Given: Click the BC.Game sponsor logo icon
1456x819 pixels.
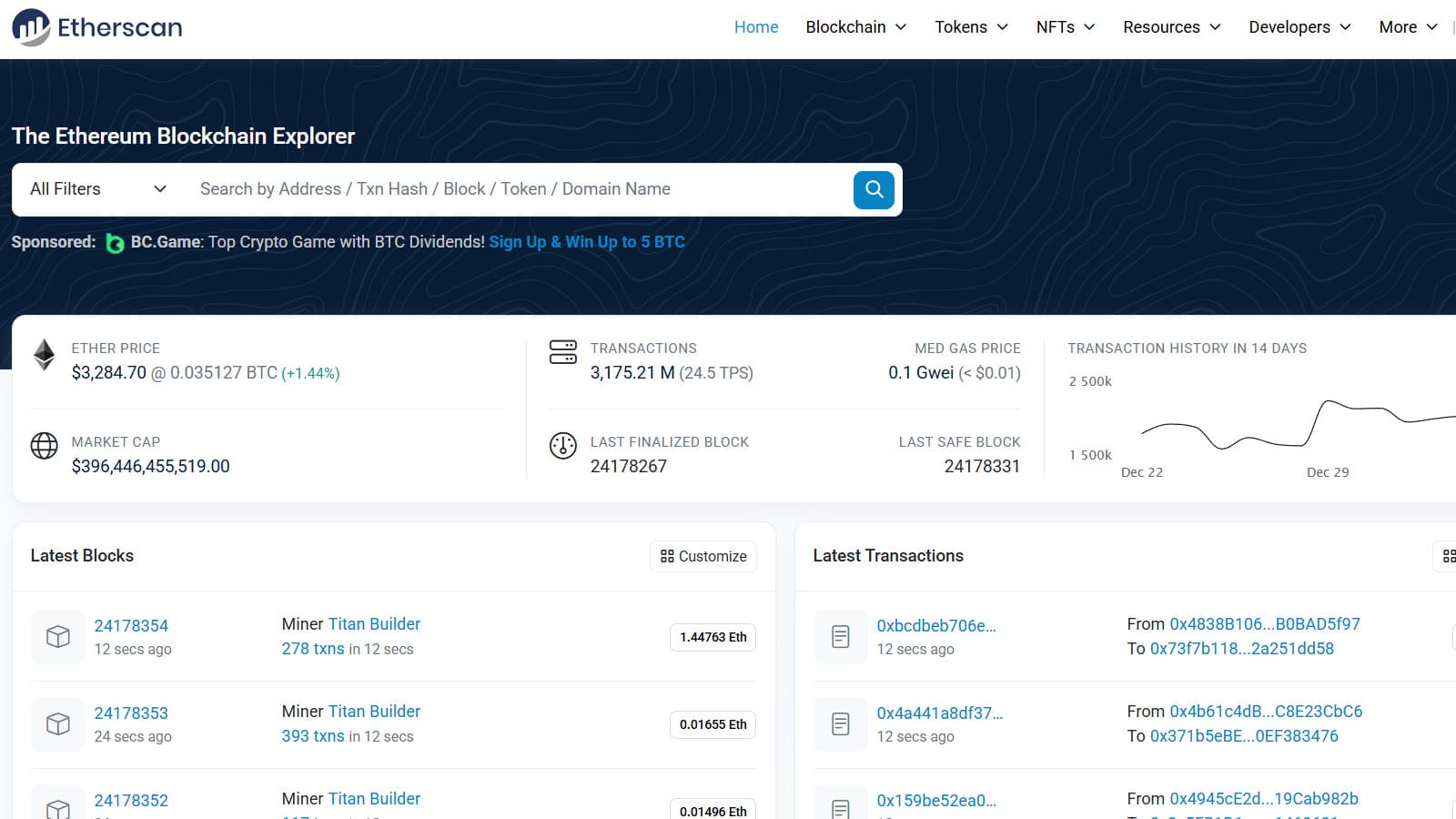Looking at the screenshot, I should click(x=115, y=243).
